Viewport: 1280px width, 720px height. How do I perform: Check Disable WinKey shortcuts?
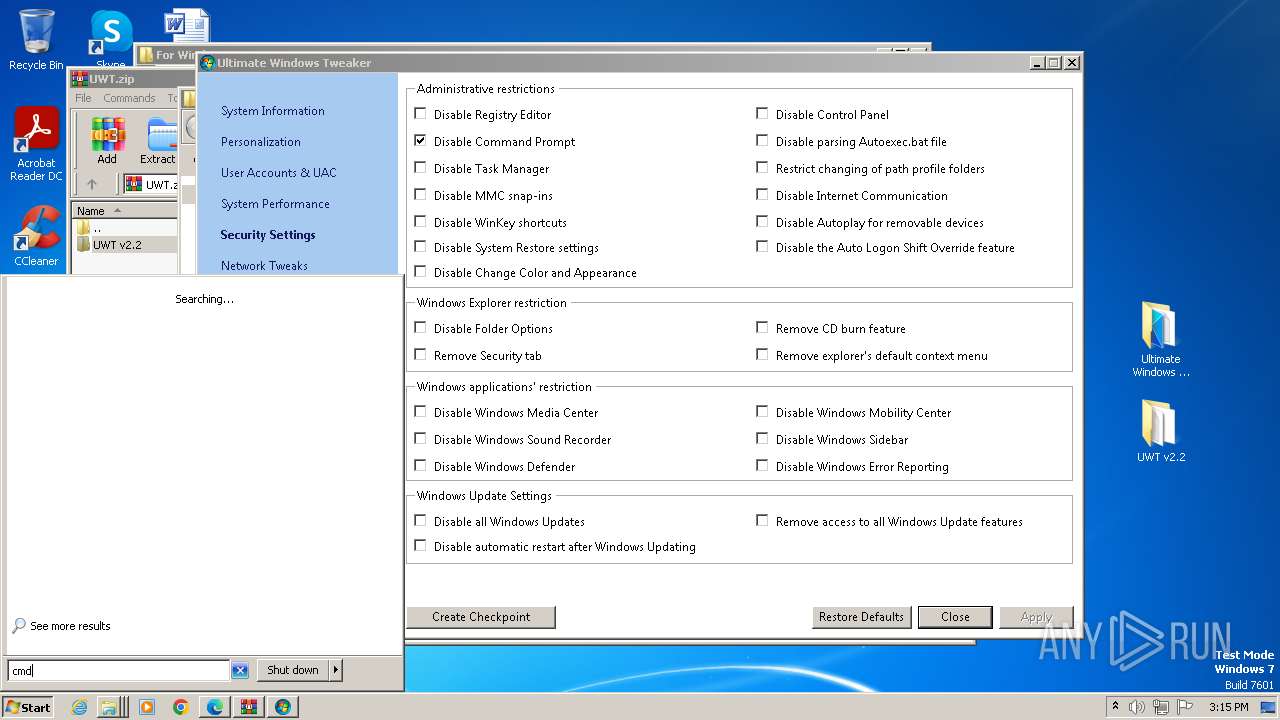[420, 222]
